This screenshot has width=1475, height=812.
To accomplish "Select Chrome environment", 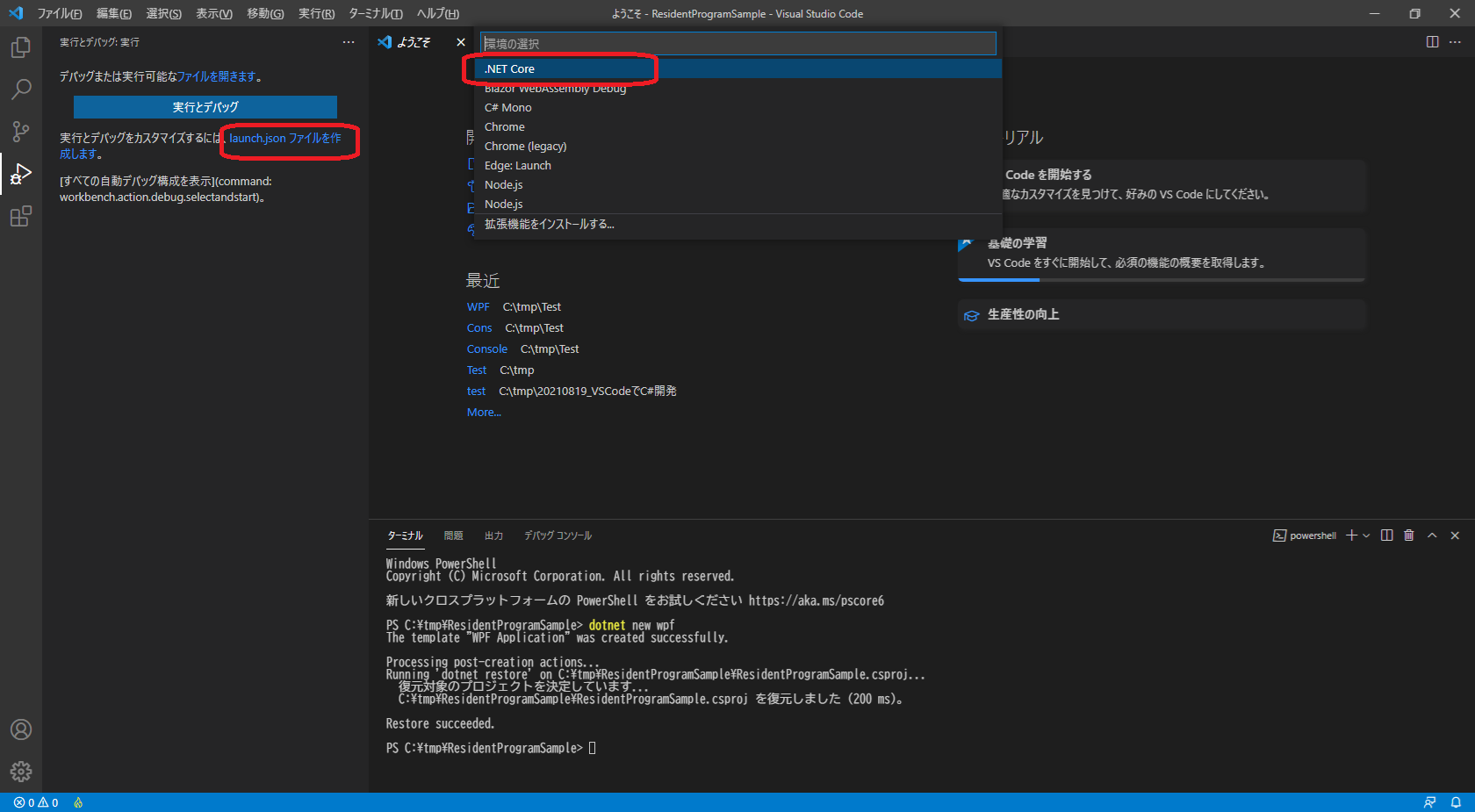I will pyautogui.click(x=738, y=126).
